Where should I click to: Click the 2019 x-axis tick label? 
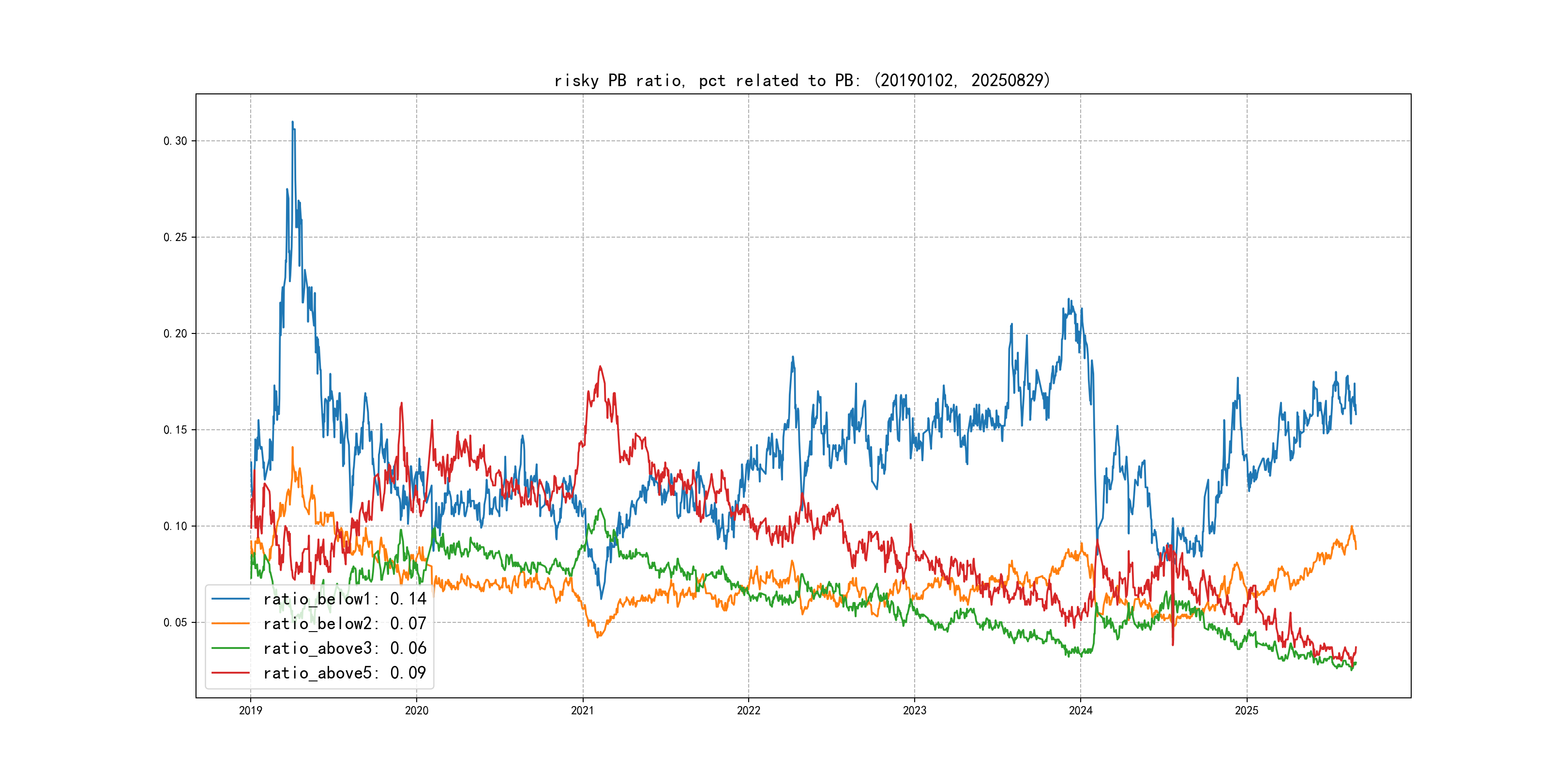click(250, 710)
